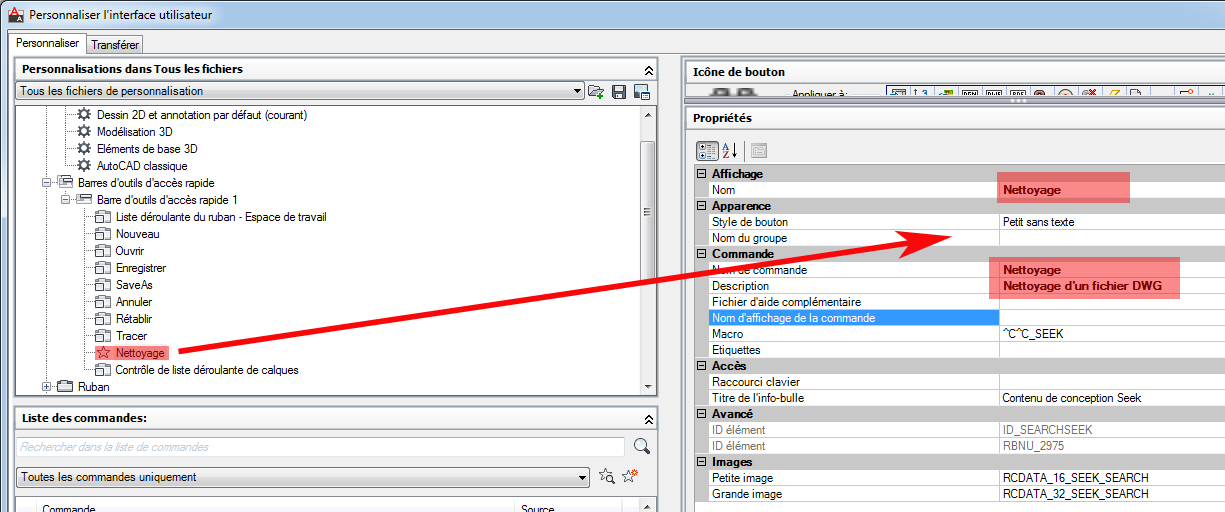Collapse the Affichage property section
The height and width of the screenshot is (512, 1225).
click(x=700, y=174)
